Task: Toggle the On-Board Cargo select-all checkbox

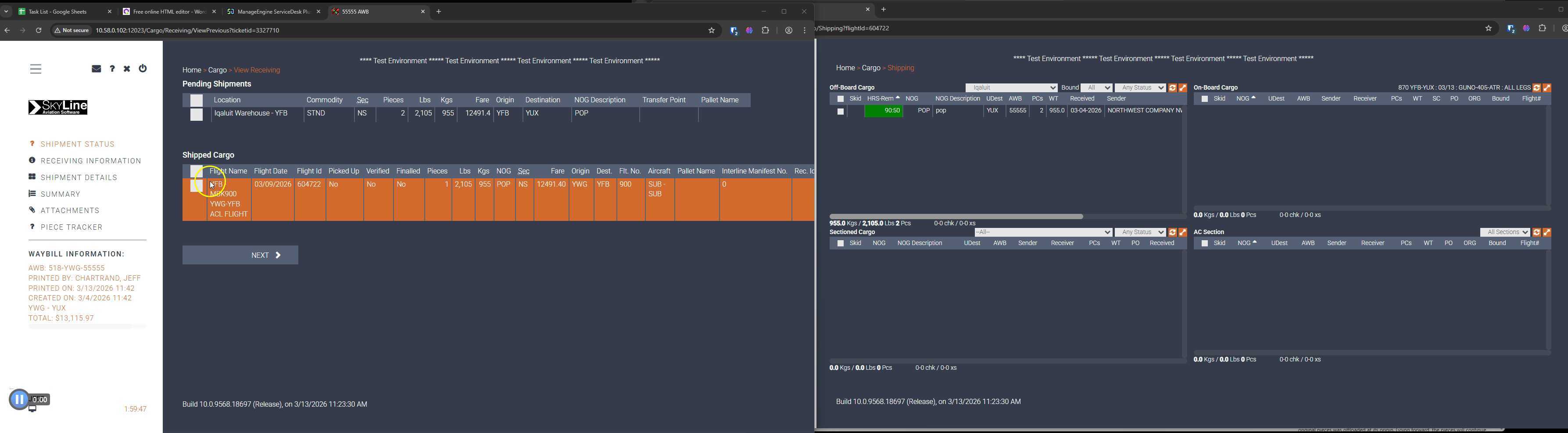Action: 1205,99
